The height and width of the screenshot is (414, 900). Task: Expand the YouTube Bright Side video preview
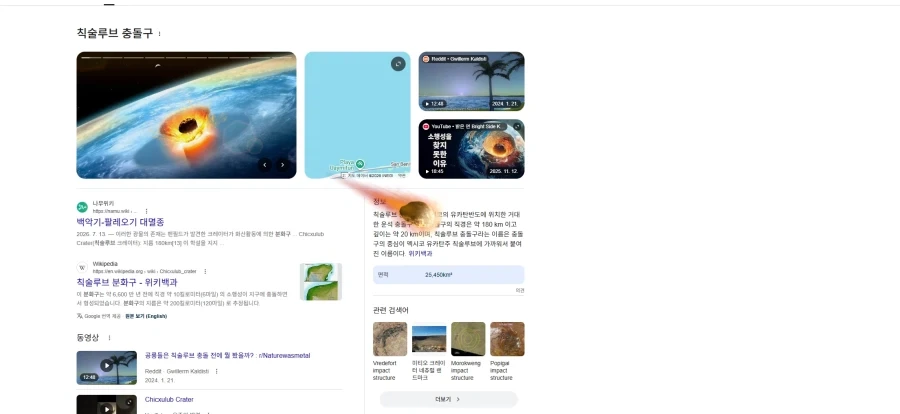click(517, 126)
